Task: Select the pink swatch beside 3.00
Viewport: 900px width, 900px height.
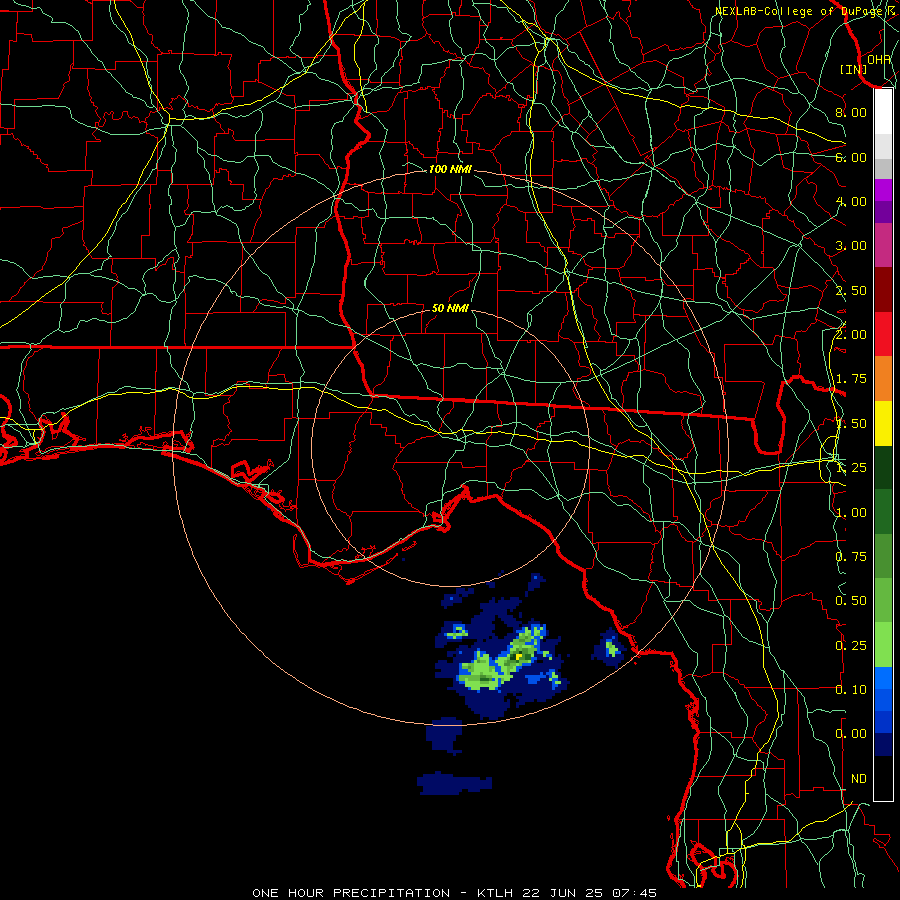Action: pos(883,245)
